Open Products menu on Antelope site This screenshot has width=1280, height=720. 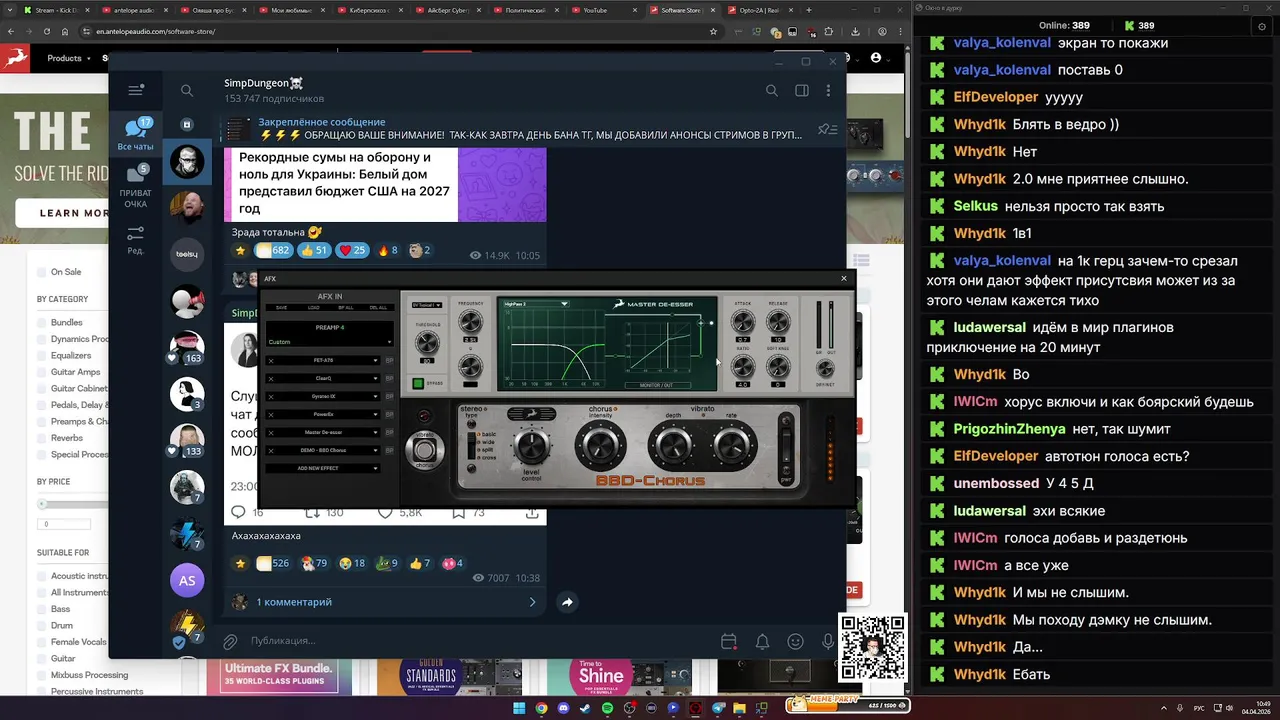tap(68, 58)
